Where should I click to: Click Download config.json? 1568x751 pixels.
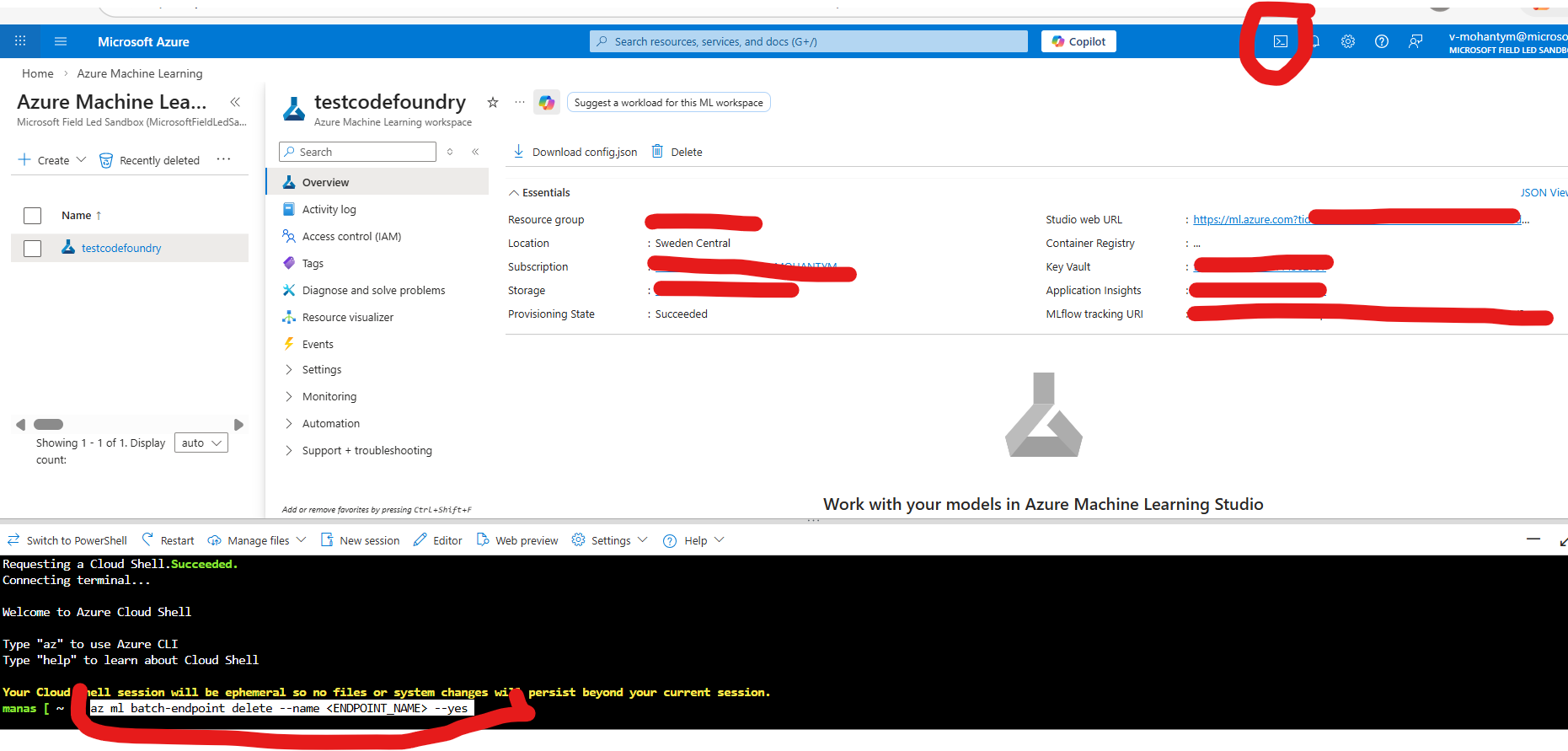click(575, 152)
